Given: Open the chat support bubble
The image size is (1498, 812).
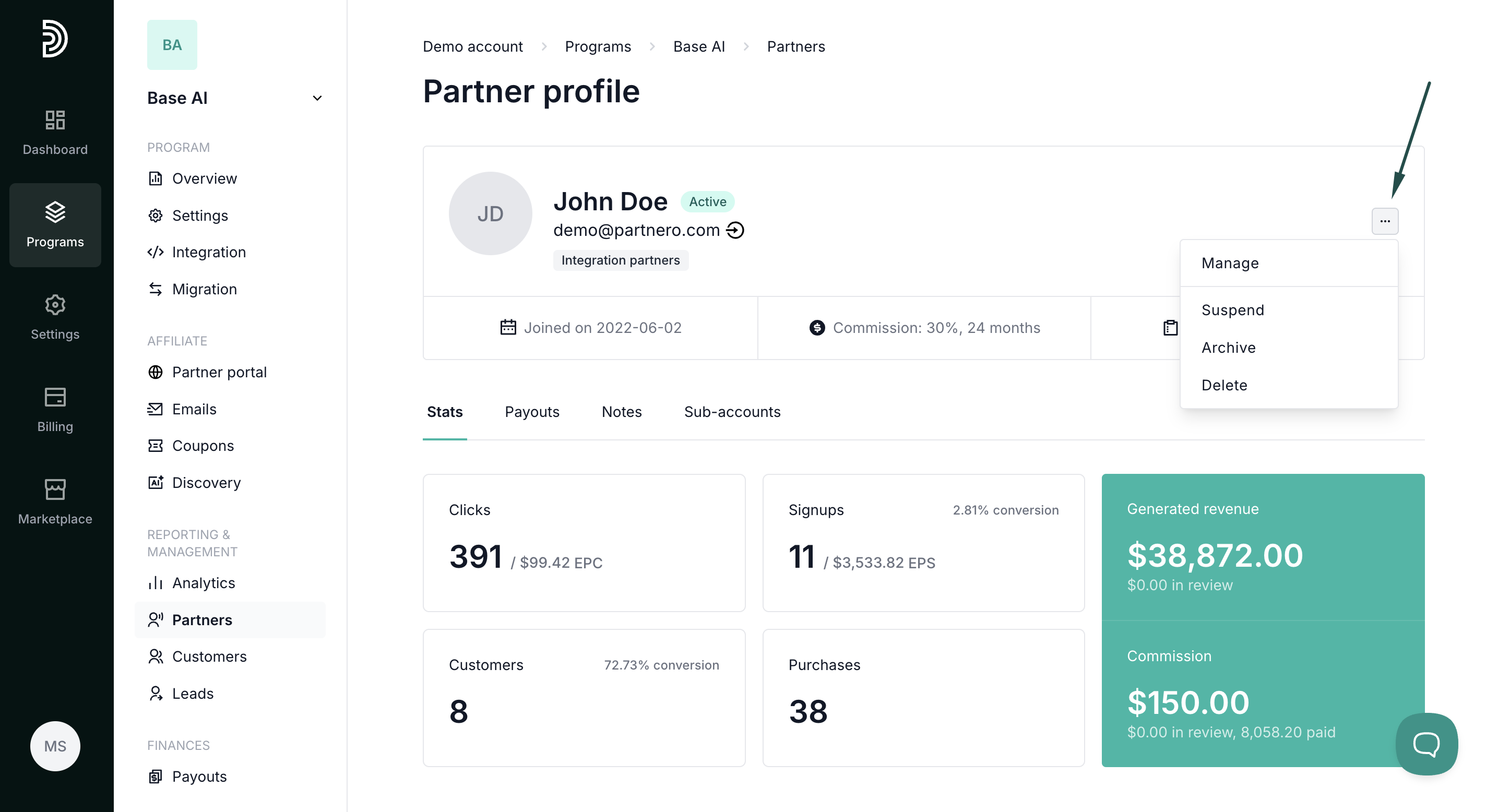Looking at the screenshot, I should pyautogui.click(x=1426, y=744).
